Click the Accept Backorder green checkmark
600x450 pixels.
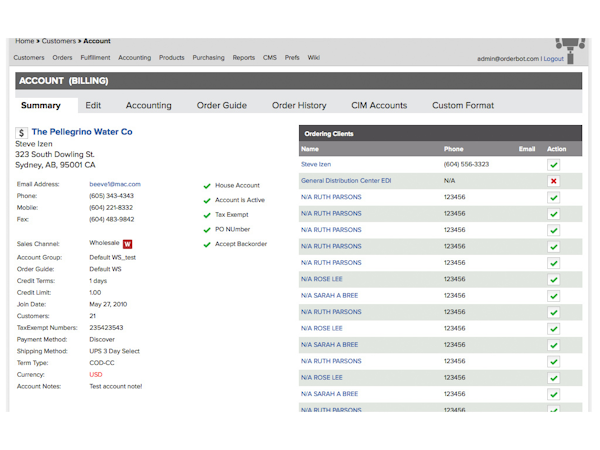click(x=207, y=244)
